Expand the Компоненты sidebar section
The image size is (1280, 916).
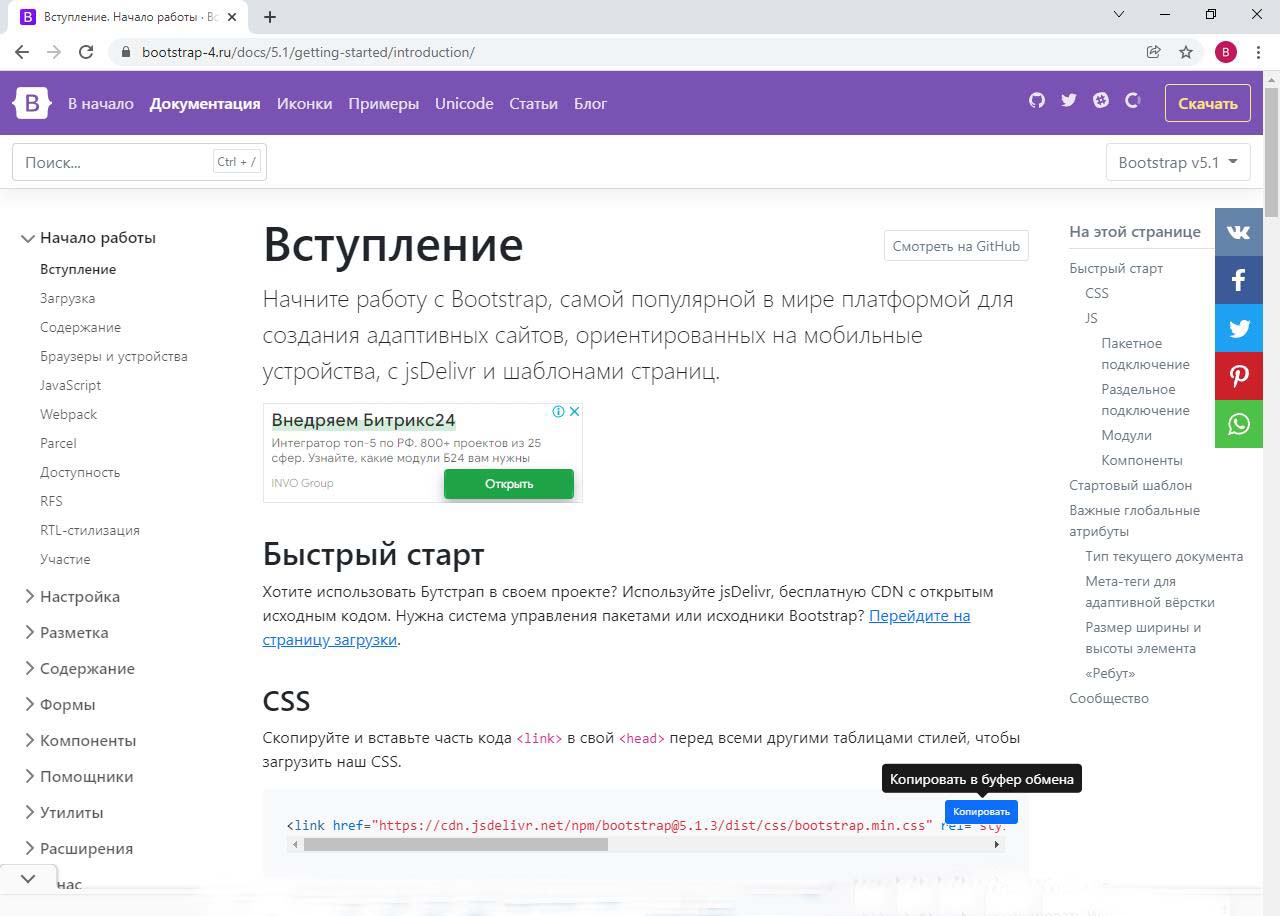(88, 740)
